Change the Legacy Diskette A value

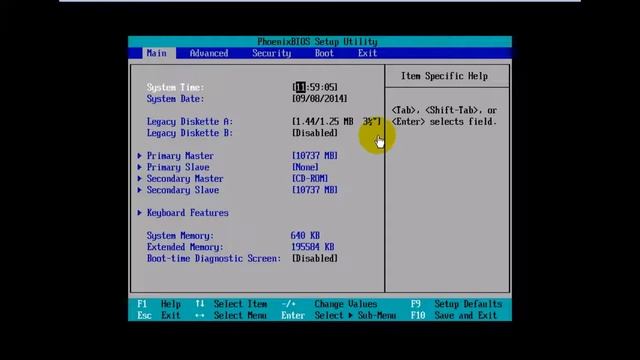pos(336,121)
